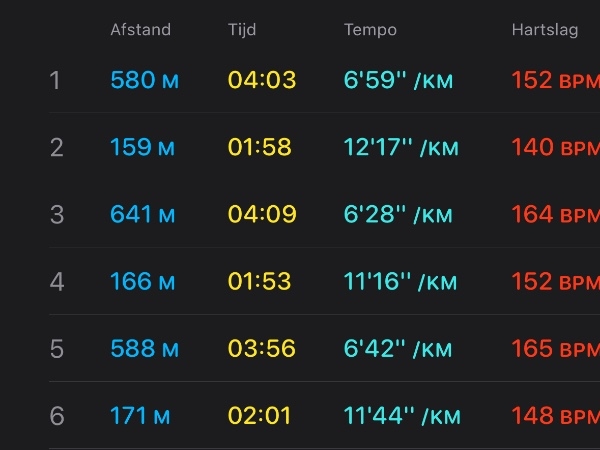Click the 641 m distance value
This screenshot has height=450, width=600.
pyautogui.click(x=143, y=214)
